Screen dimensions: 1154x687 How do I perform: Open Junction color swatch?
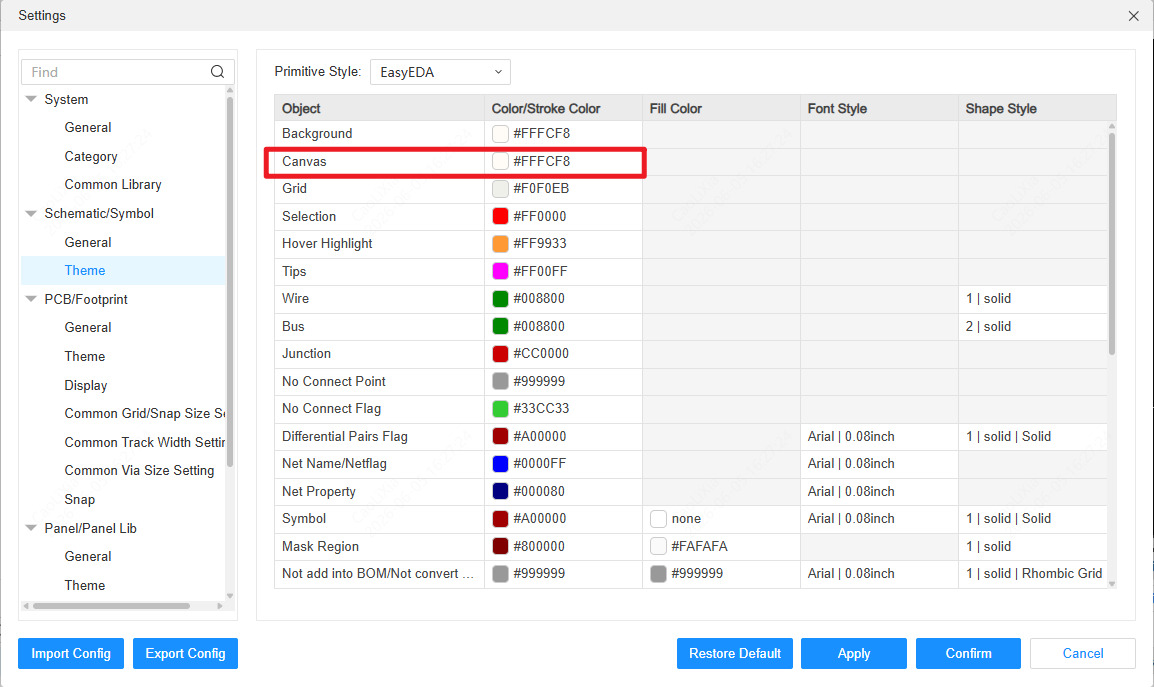pos(500,353)
